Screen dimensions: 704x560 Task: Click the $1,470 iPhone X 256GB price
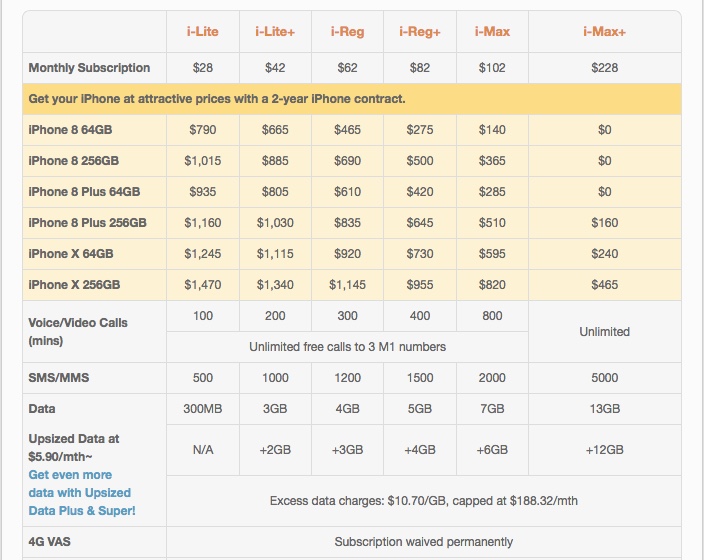coord(202,285)
